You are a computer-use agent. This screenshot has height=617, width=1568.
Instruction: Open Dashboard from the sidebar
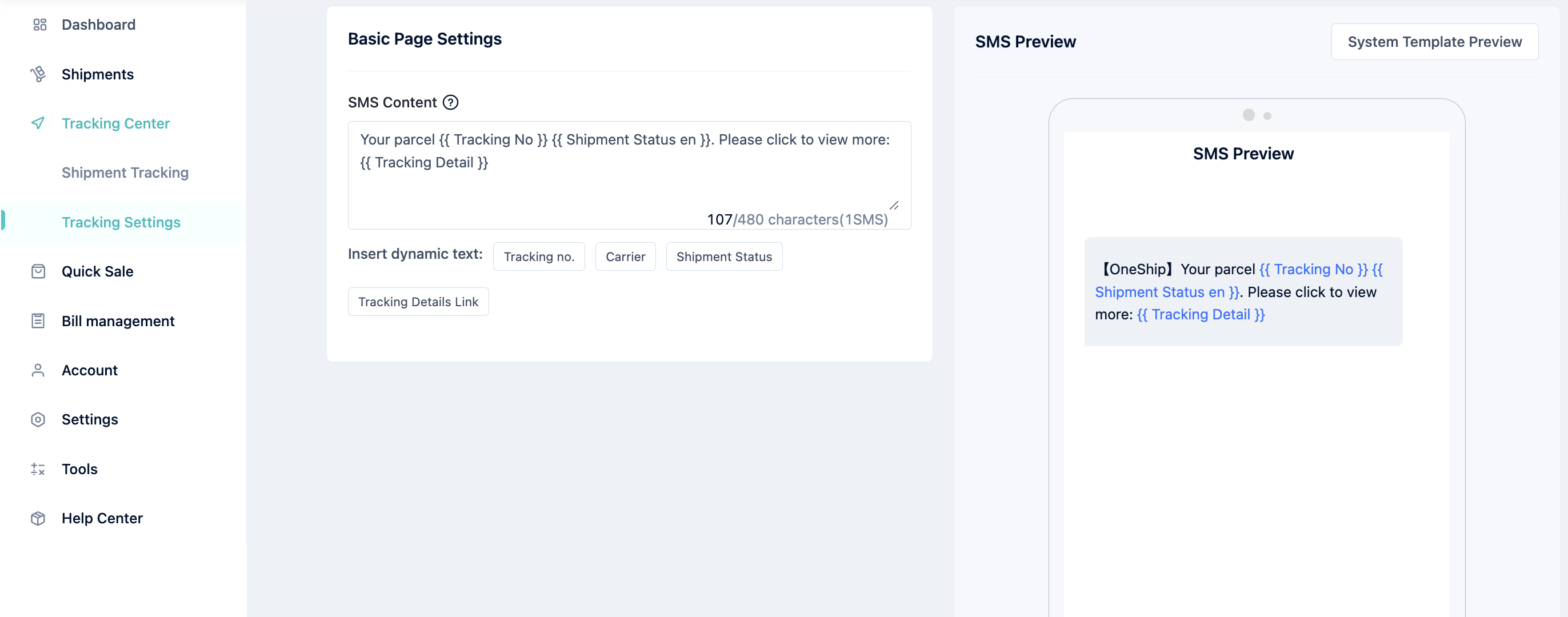click(x=99, y=25)
